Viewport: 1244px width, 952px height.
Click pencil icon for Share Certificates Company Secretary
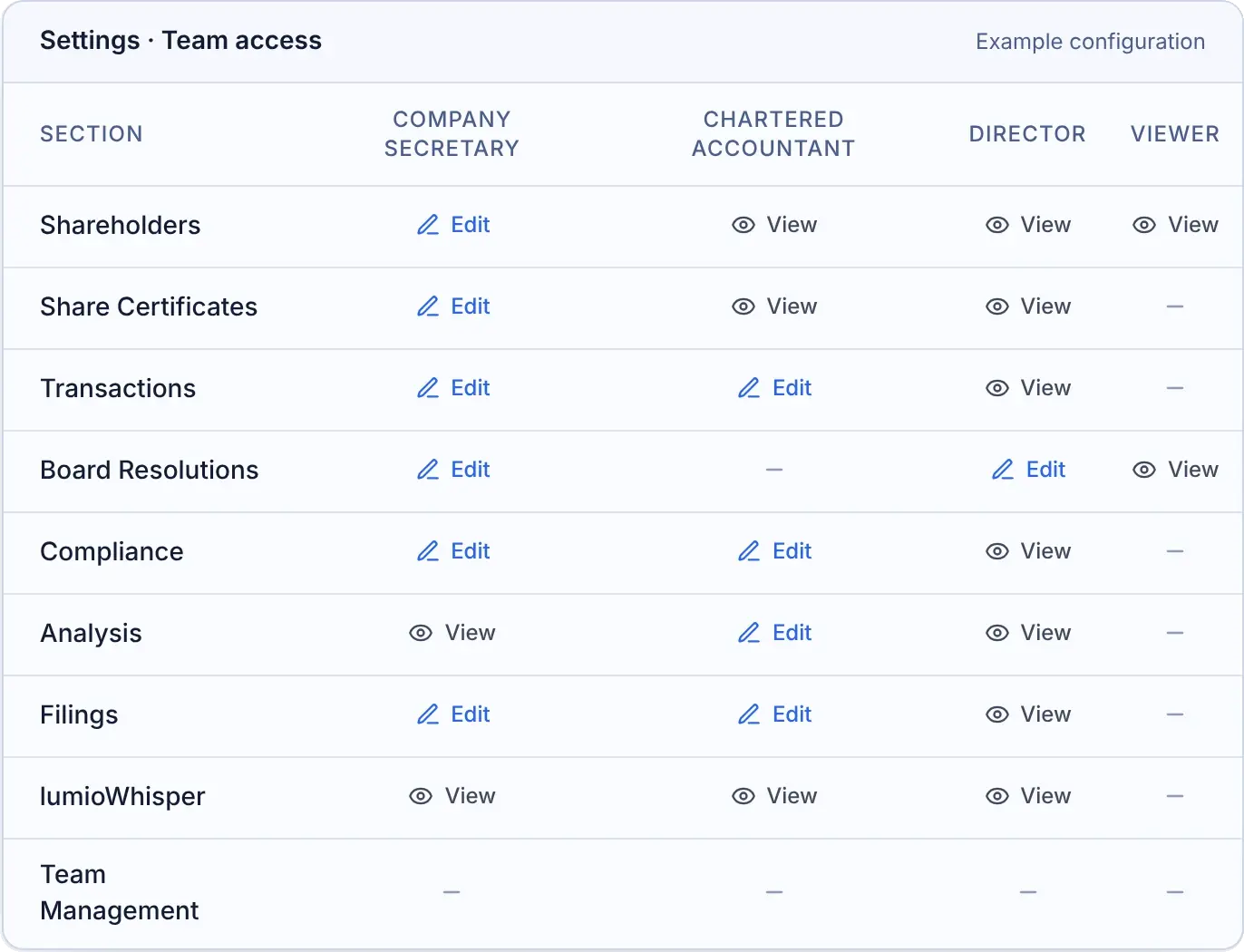coord(428,306)
